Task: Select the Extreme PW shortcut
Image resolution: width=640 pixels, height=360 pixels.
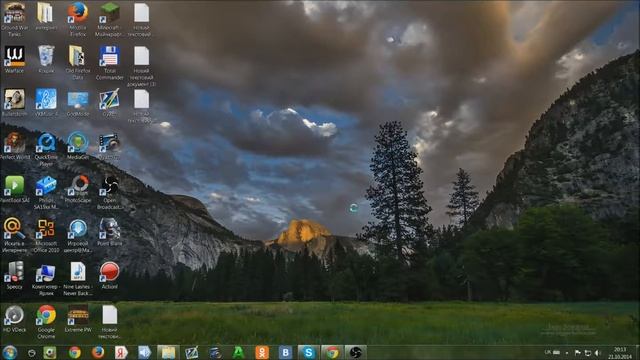Action: click(78, 318)
